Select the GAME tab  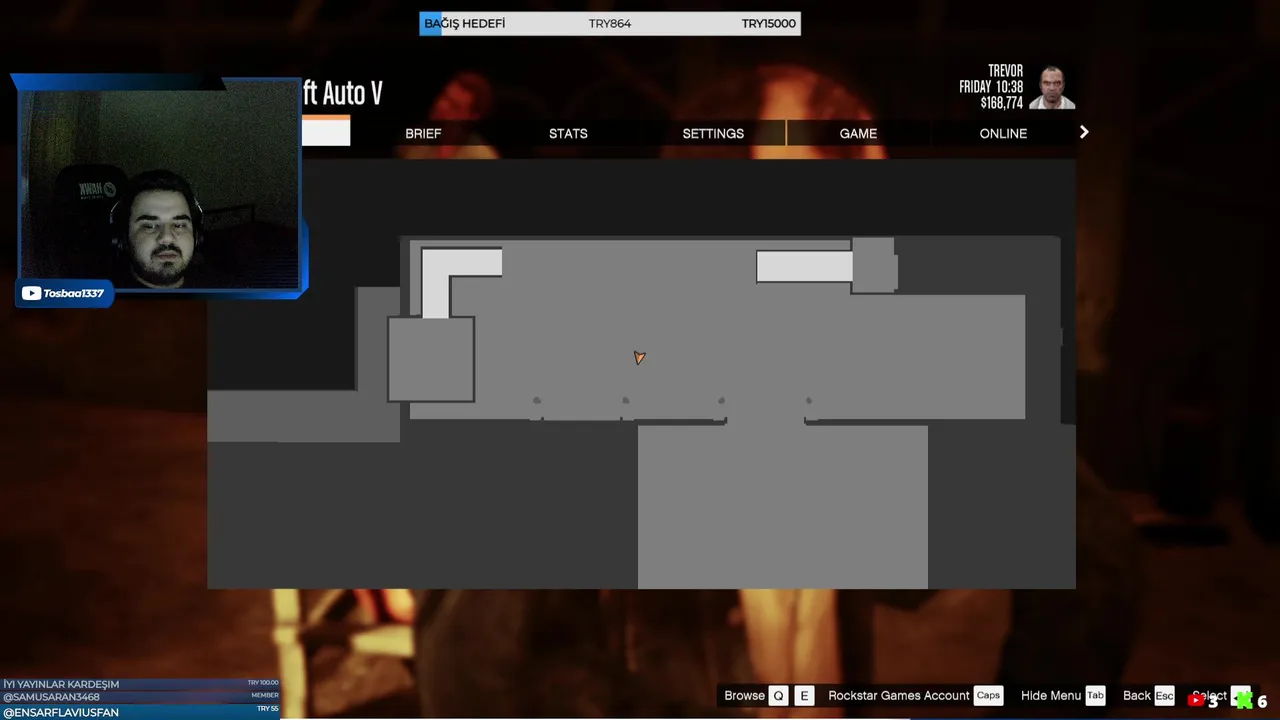858,133
